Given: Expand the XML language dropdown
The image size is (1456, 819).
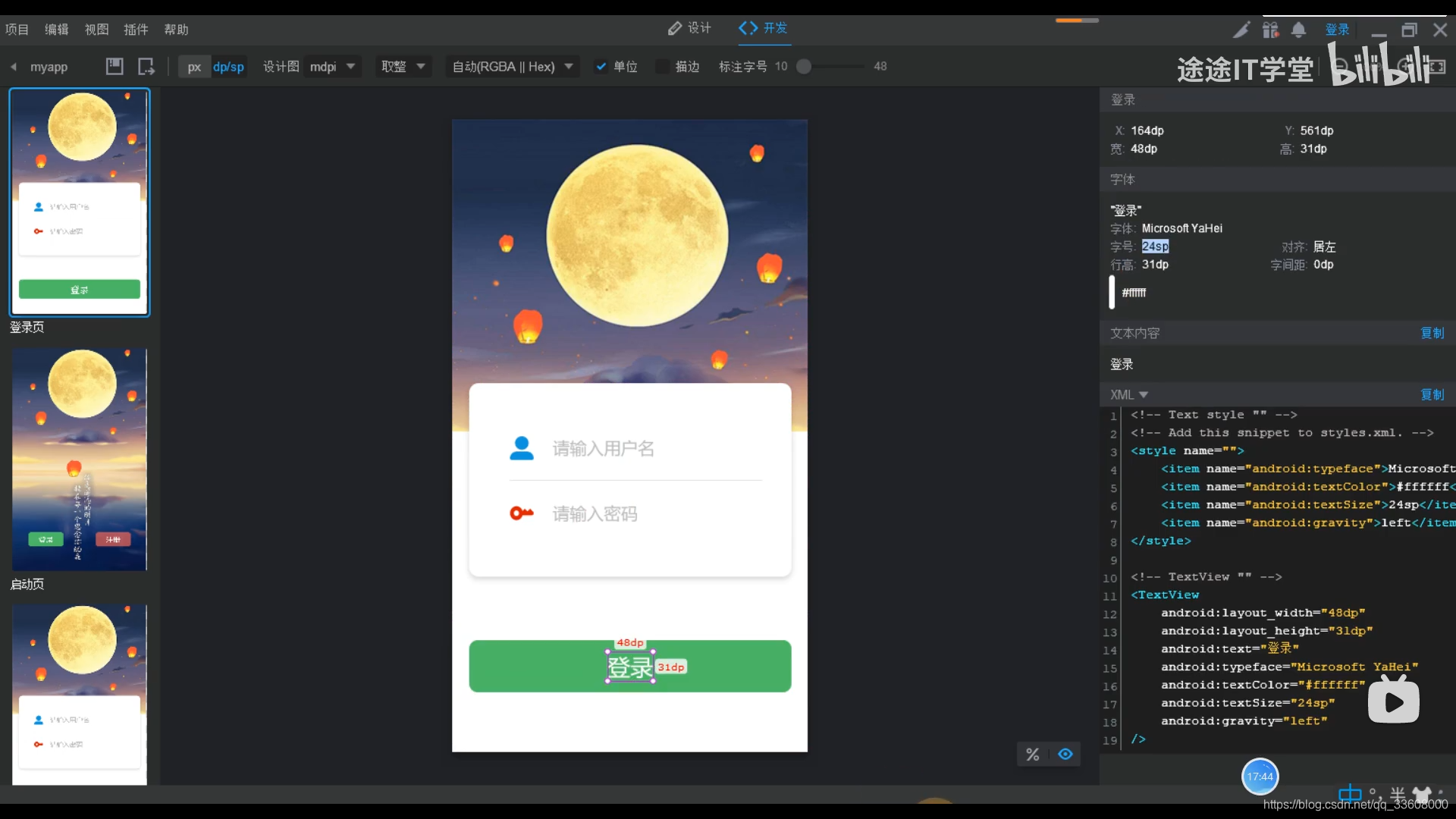Looking at the screenshot, I should [x=1129, y=394].
